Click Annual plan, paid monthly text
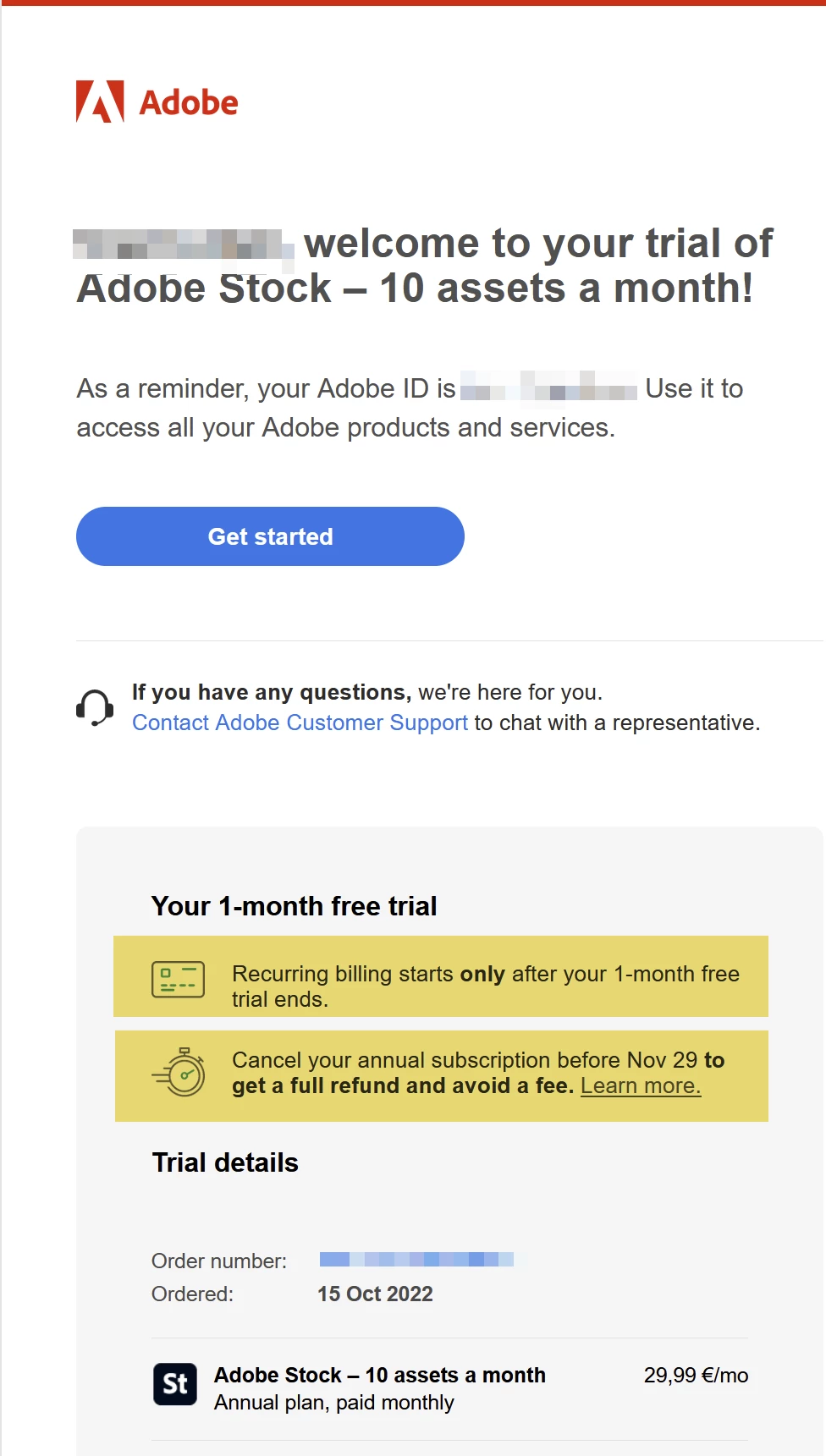Viewport: 826px width, 1456px height. click(x=334, y=1403)
